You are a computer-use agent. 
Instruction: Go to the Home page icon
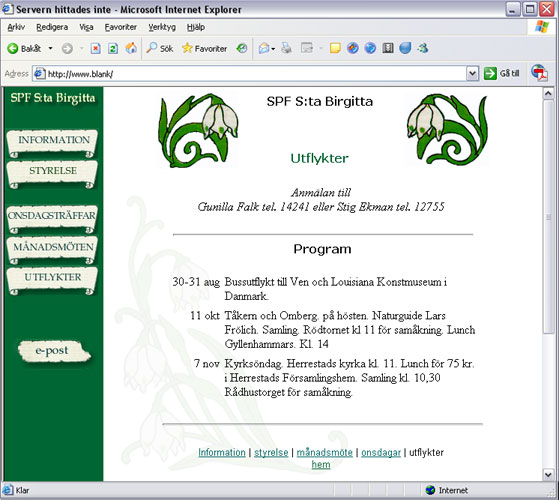(x=131, y=48)
